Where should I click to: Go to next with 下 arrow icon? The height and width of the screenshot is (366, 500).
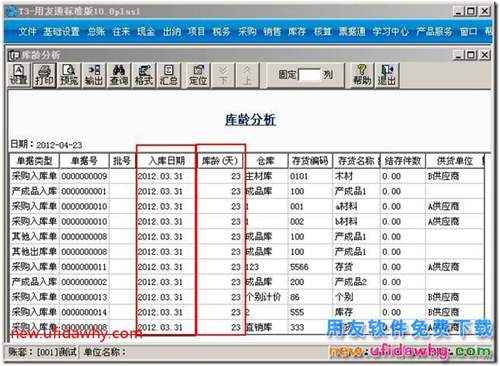(x=223, y=75)
